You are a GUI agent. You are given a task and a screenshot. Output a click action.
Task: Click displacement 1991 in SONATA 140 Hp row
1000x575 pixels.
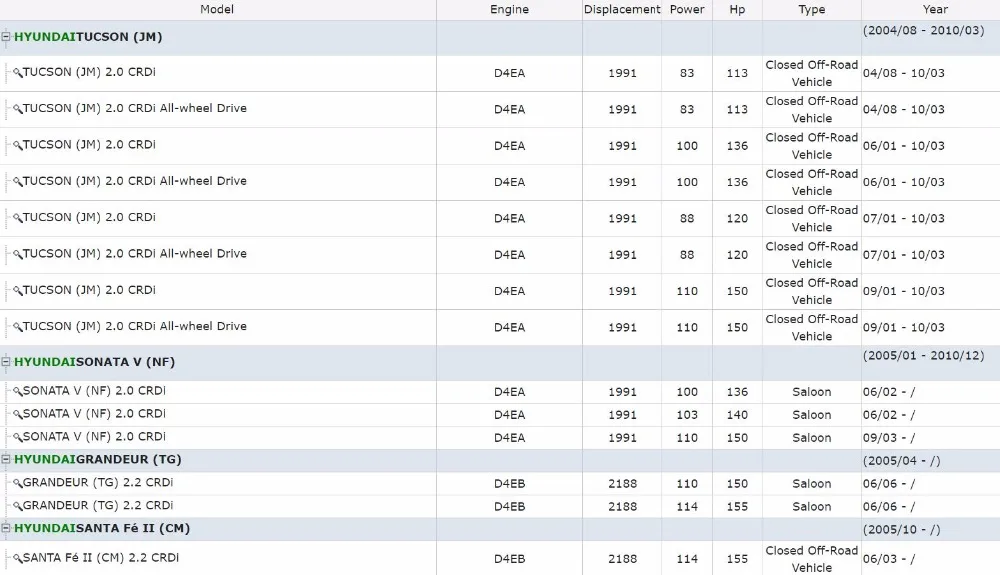tap(622, 415)
